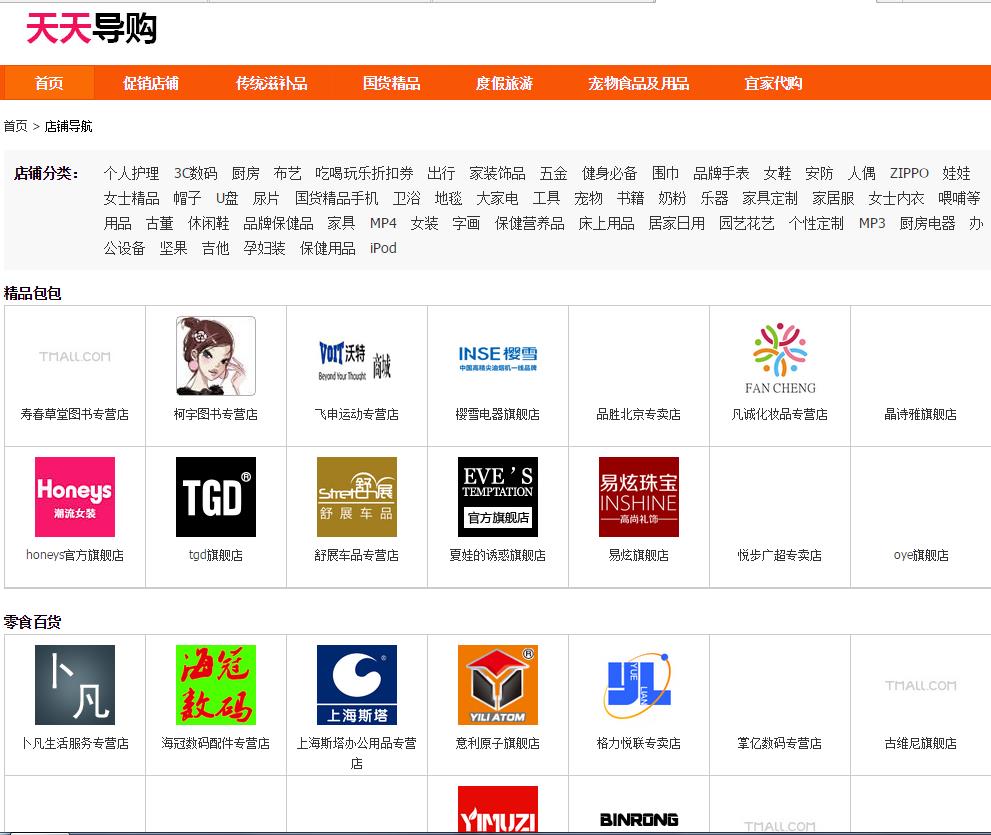Click the 首页 breadcrumb link

(15, 126)
